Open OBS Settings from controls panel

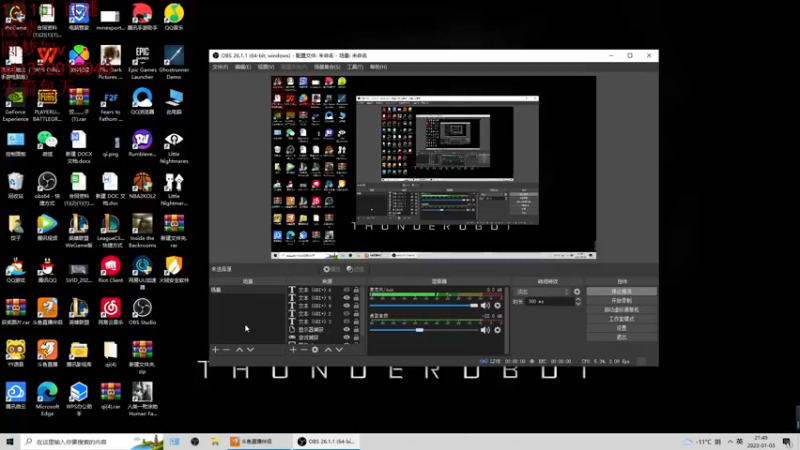point(621,328)
